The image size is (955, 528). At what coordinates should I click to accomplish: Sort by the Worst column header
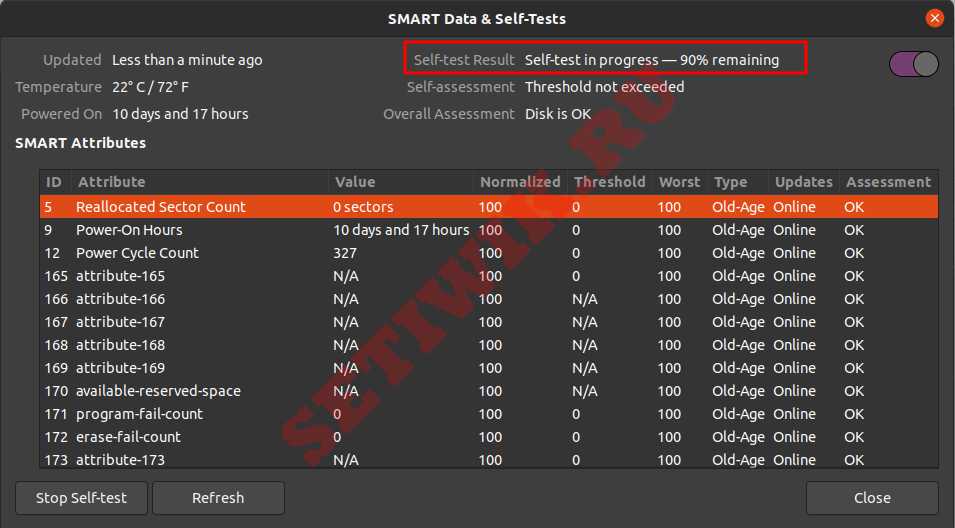click(x=679, y=182)
